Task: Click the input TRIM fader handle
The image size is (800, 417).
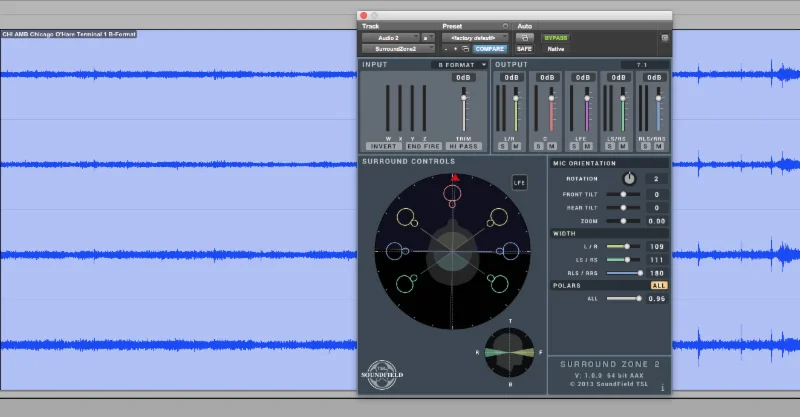Action: coord(464,97)
